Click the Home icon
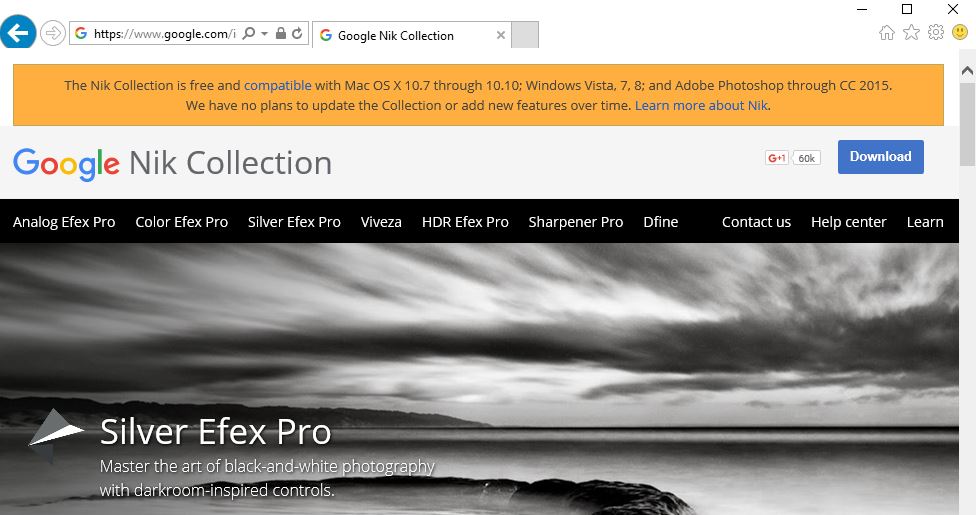 click(x=887, y=32)
